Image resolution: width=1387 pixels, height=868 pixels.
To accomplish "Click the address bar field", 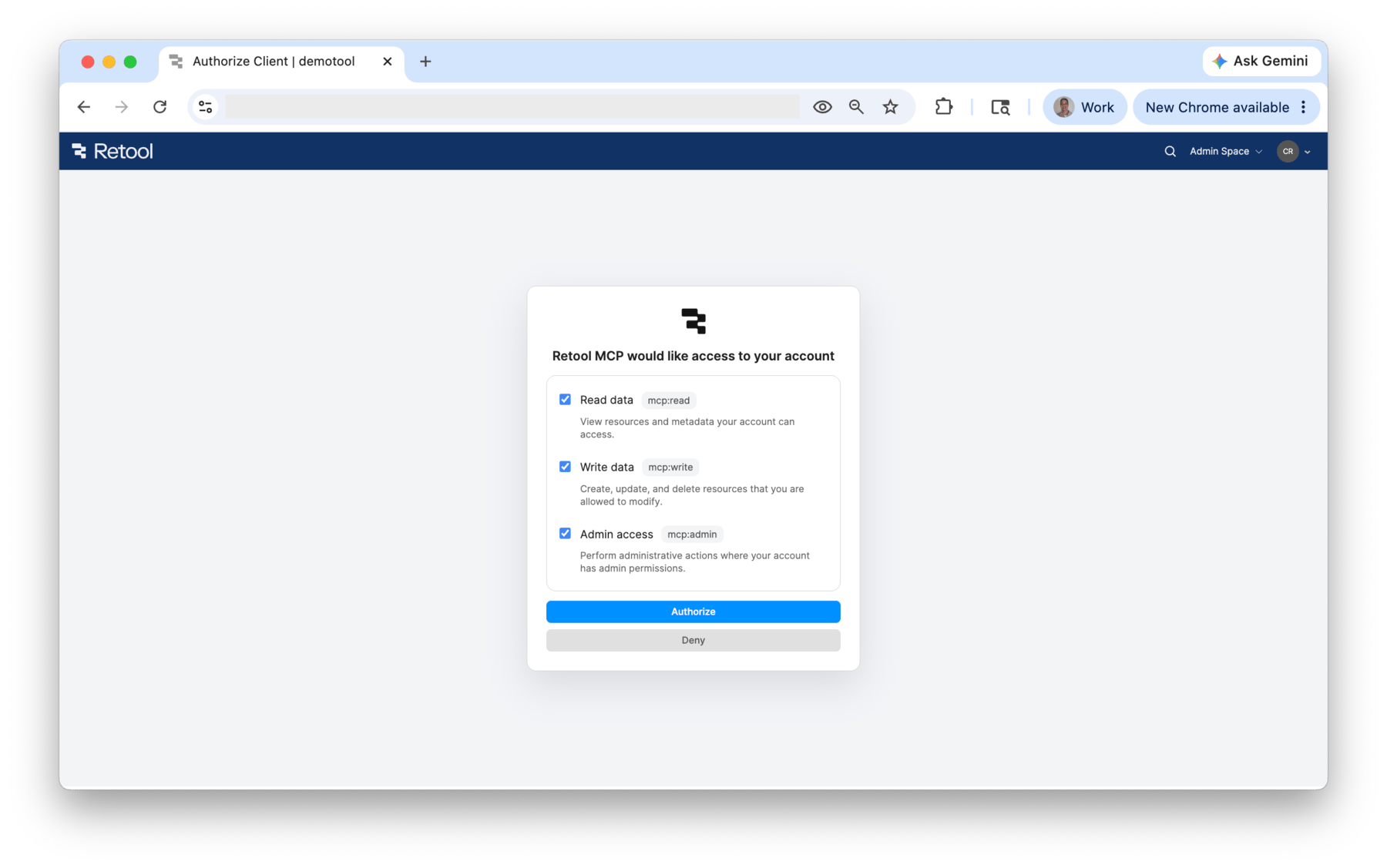I will point(512,107).
